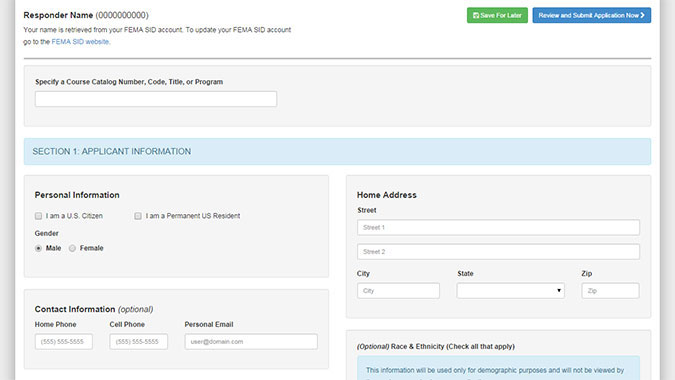Check I am a Permanent US Resident
Viewport: 675px width, 380px height.
click(x=138, y=216)
